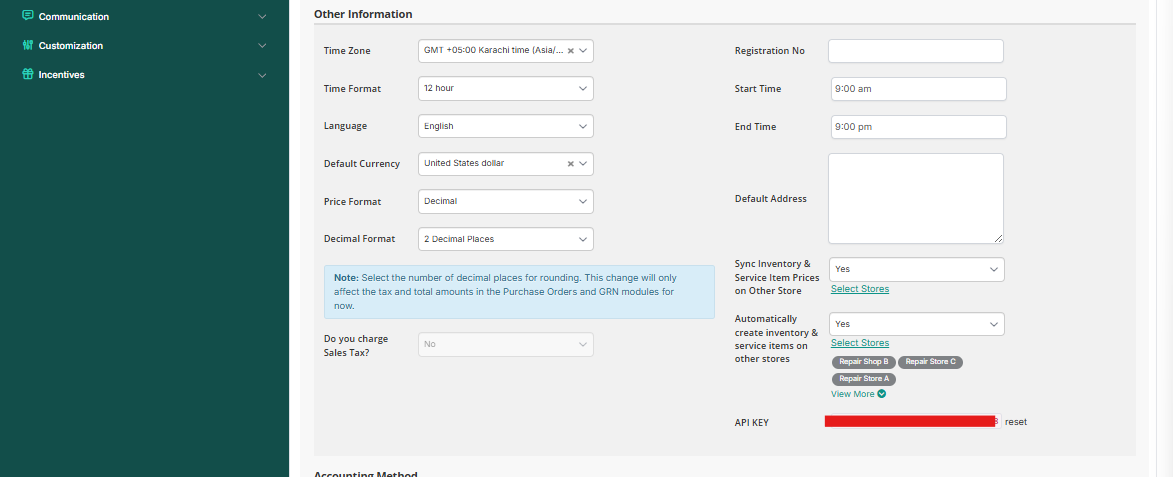The width and height of the screenshot is (1173, 477).
Task: Click the Customization sliders icon in sidebar
Action: (28, 45)
